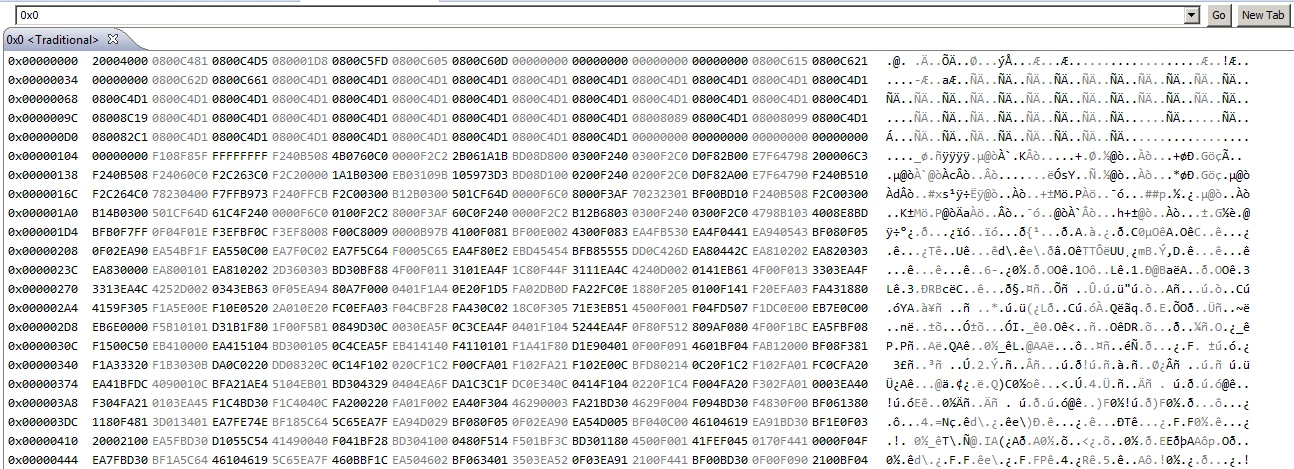Image resolution: width=1294 pixels, height=469 pixels.
Task: Select the 0x0 <Traditional> rendering tab
Action: point(53,40)
